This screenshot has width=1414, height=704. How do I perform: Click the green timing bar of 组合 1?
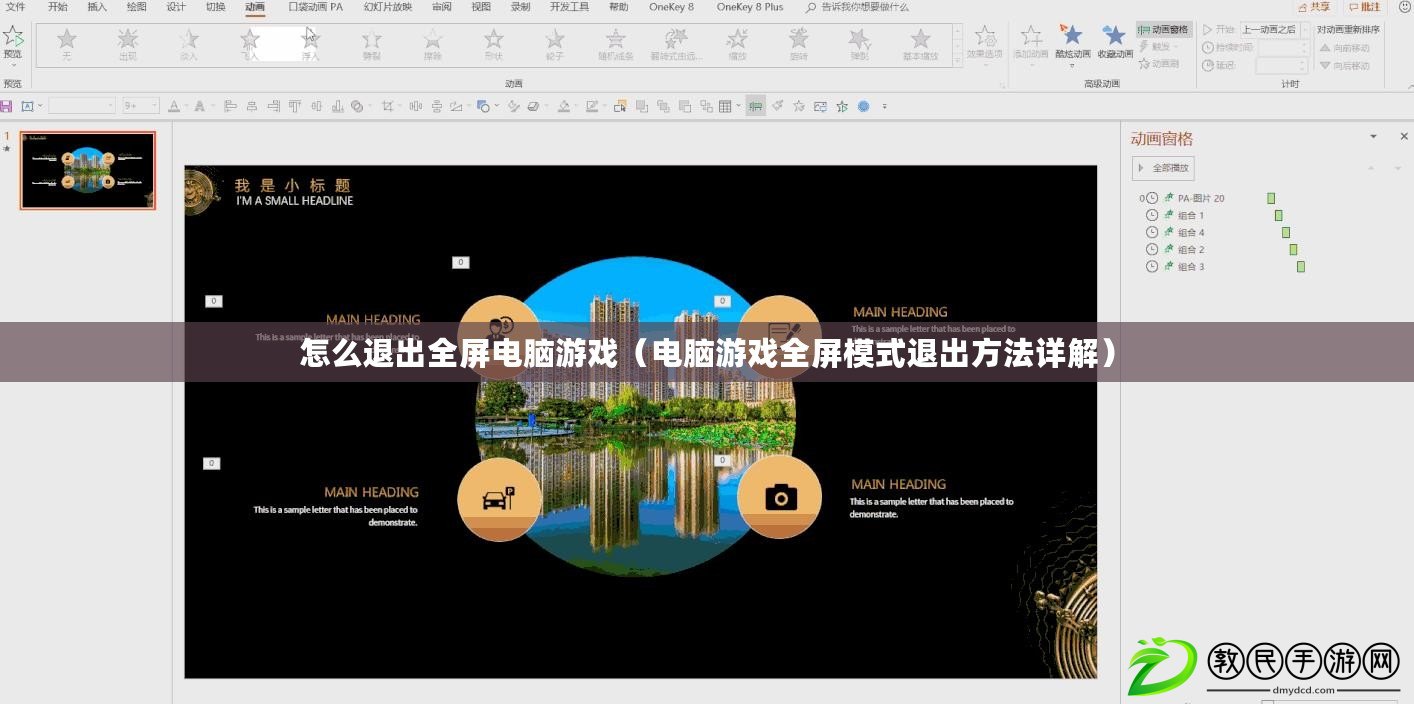(1278, 215)
